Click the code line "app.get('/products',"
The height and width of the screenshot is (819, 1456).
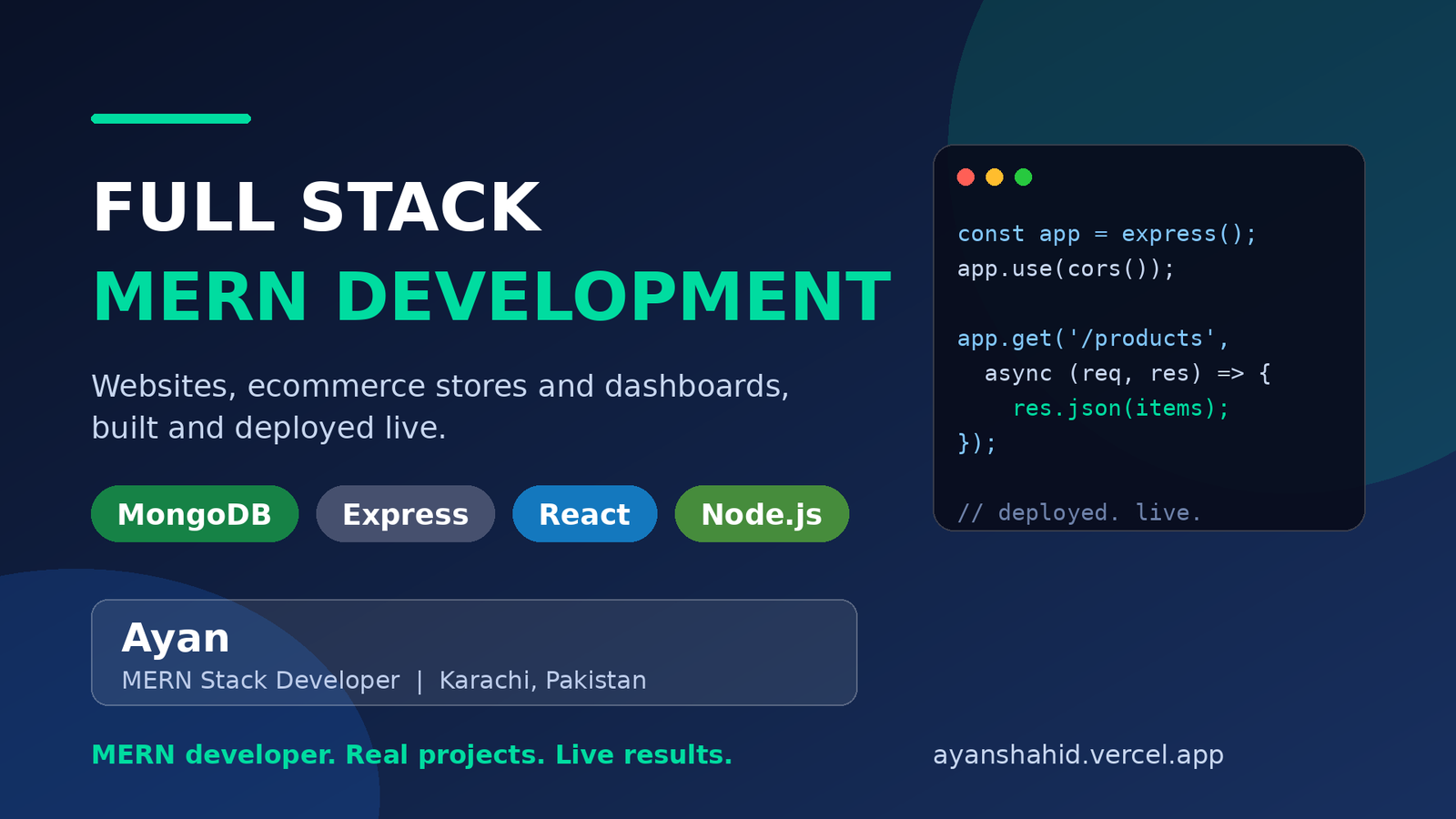[x=1093, y=339]
